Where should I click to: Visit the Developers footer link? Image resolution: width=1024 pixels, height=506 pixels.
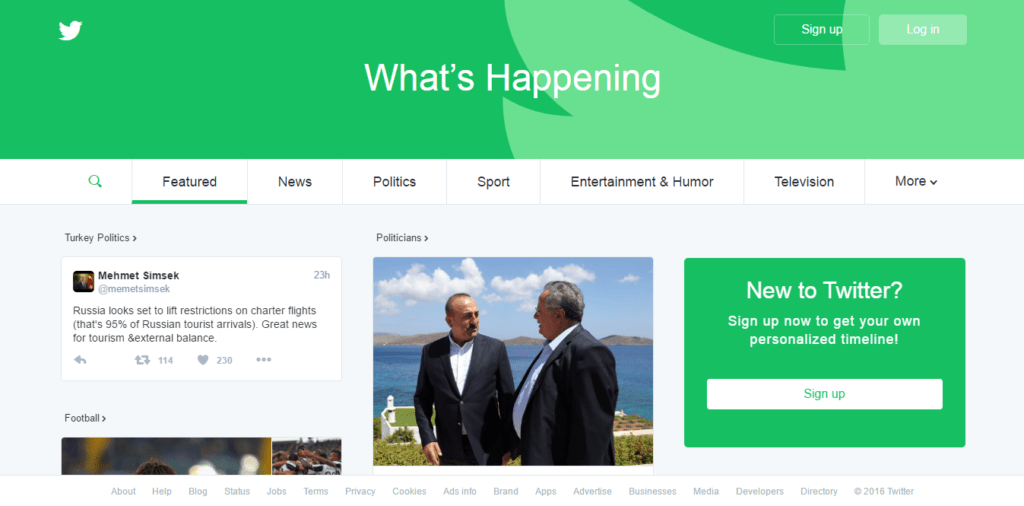pos(760,491)
